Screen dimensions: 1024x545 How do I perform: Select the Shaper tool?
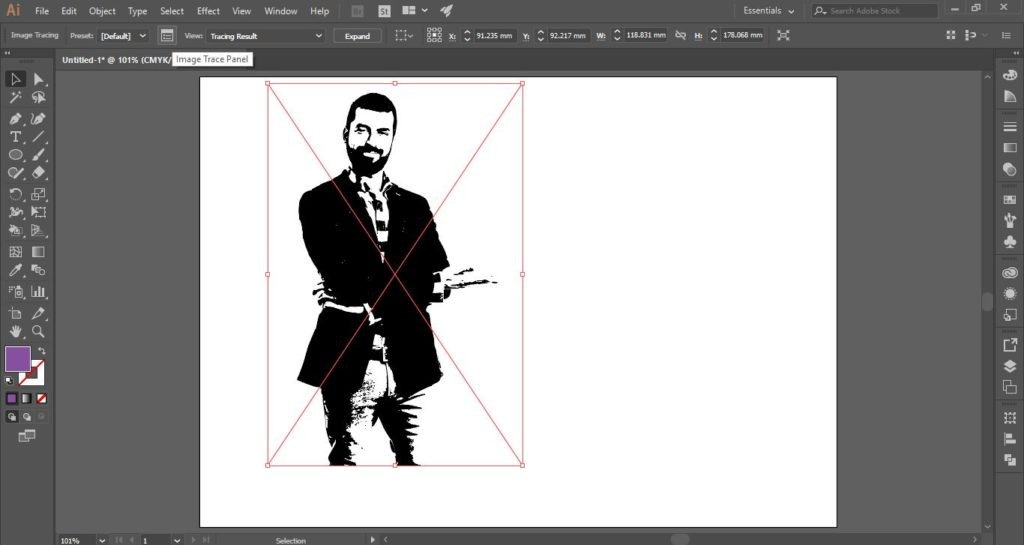[15, 173]
